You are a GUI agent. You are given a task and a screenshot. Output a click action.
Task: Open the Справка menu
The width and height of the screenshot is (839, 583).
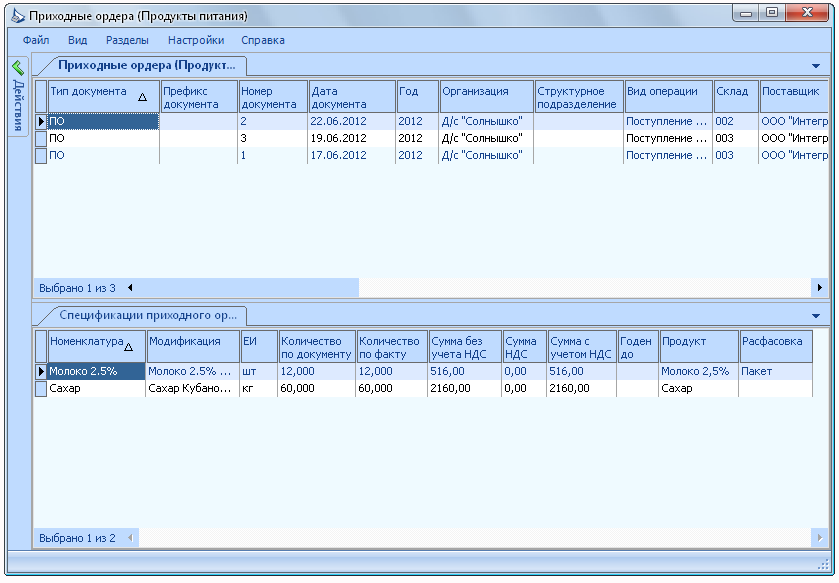(263, 40)
